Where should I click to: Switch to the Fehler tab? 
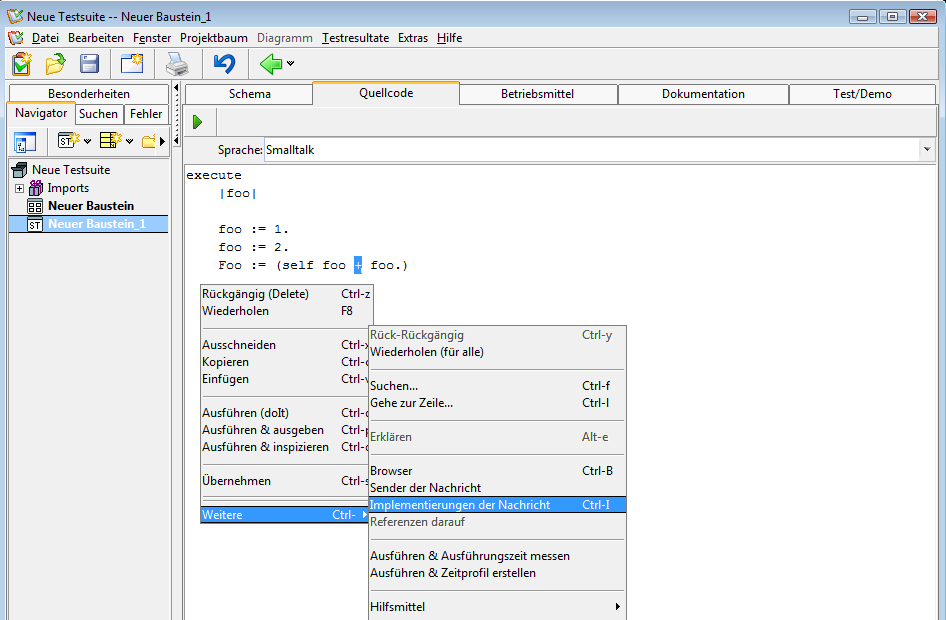pyautogui.click(x=146, y=114)
